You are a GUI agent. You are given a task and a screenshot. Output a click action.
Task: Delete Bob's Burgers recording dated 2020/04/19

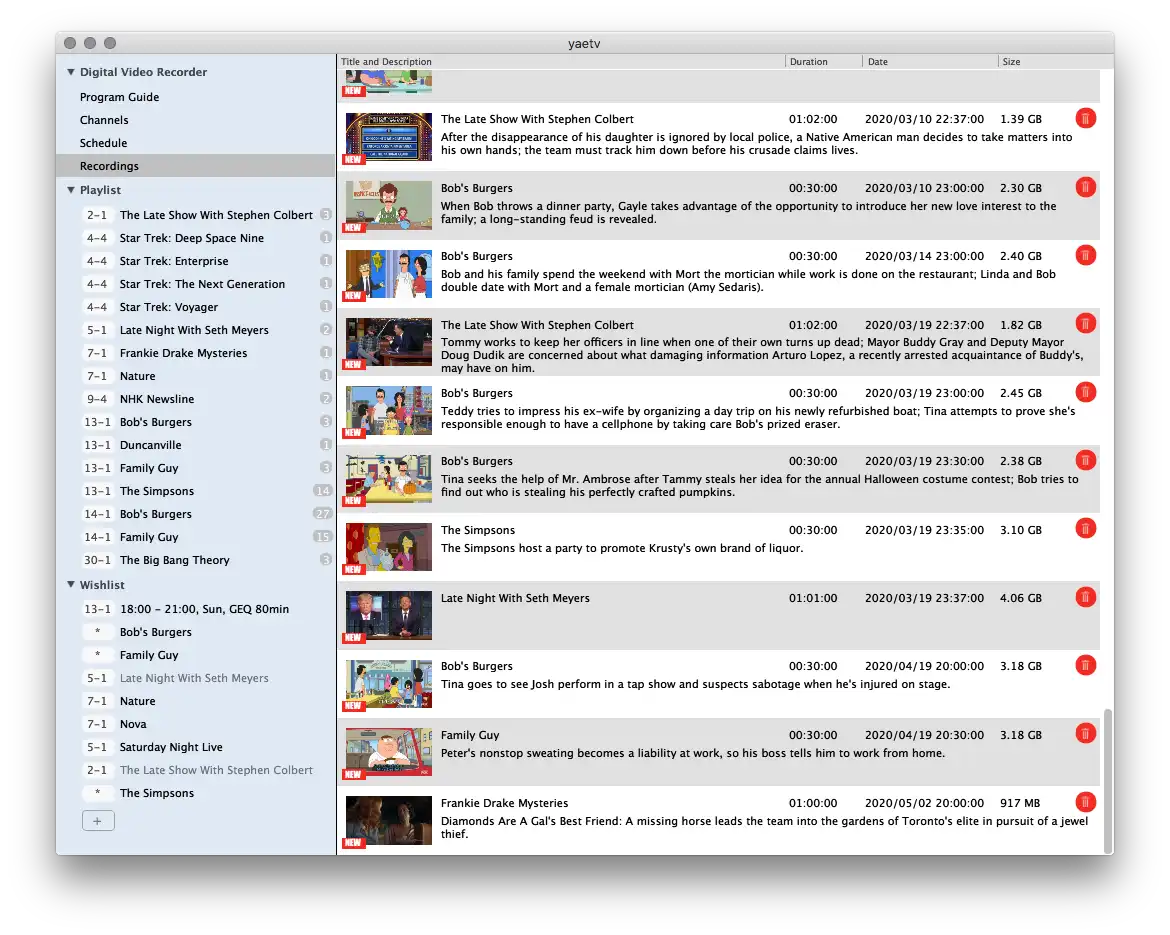(1086, 666)
